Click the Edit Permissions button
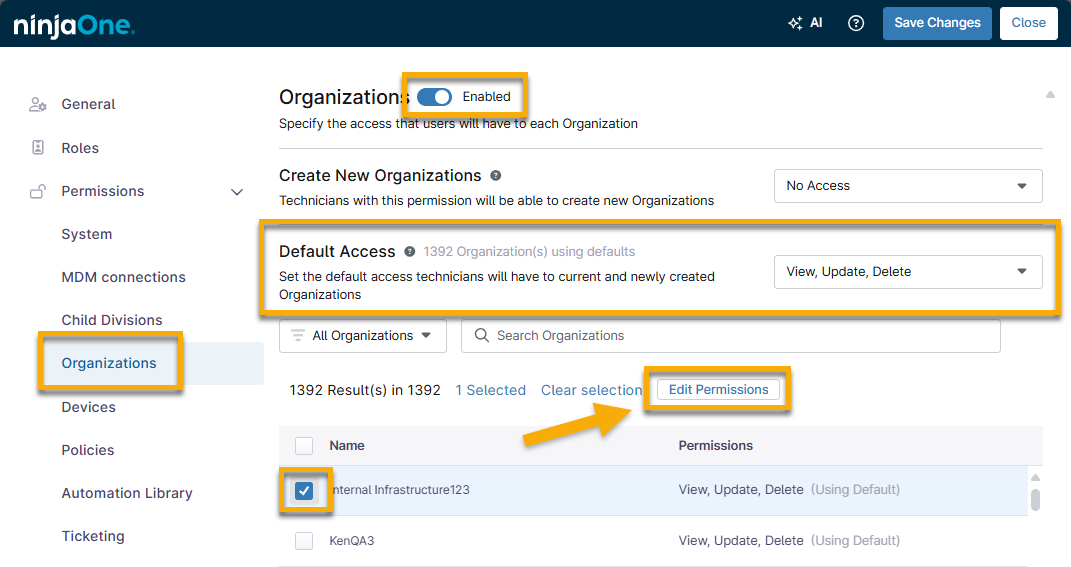 pyautogui.click(x=718, y=390)
